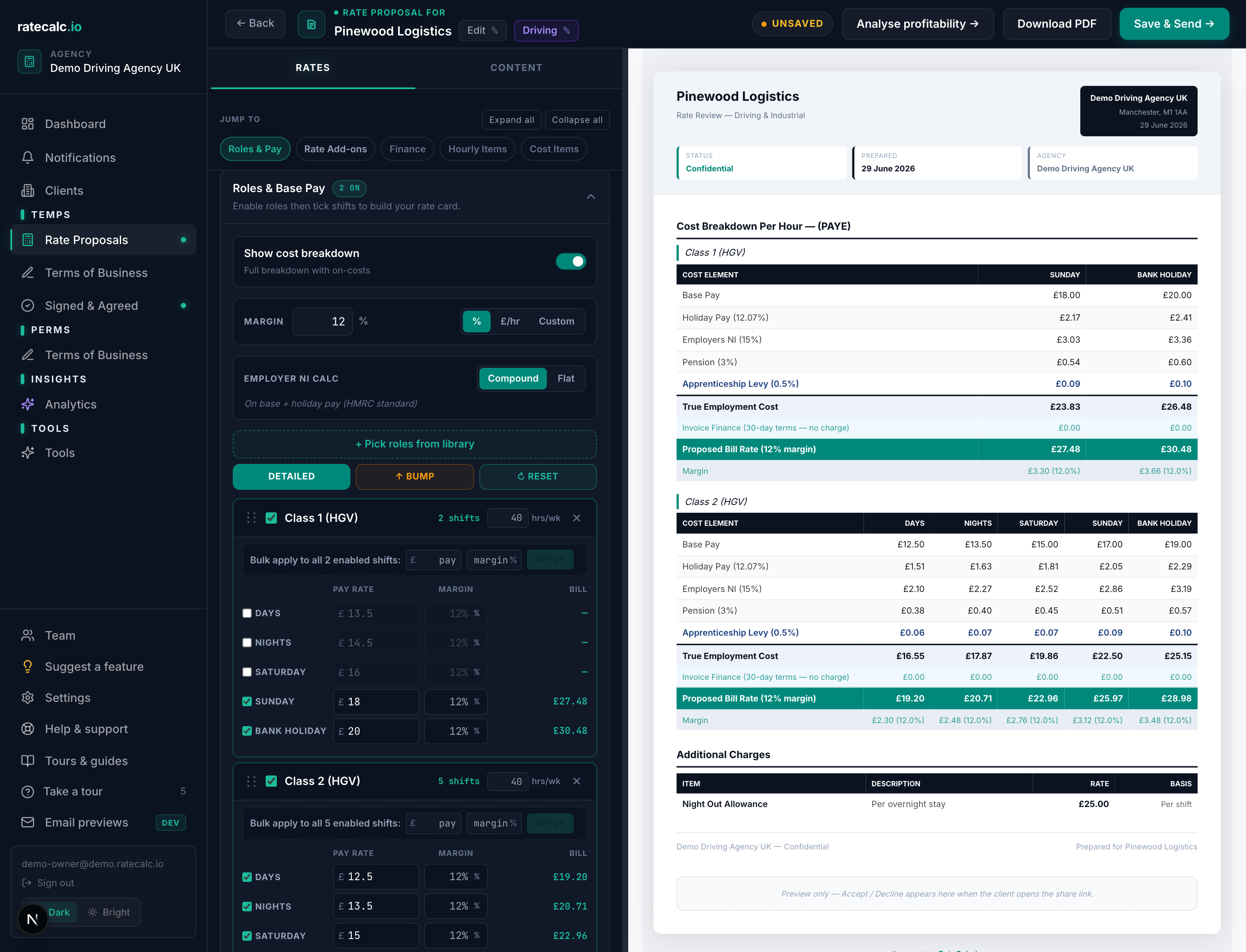The image size is (1246, 952).
Task: Click the Settings gear icon
Action: pos(28,698)
